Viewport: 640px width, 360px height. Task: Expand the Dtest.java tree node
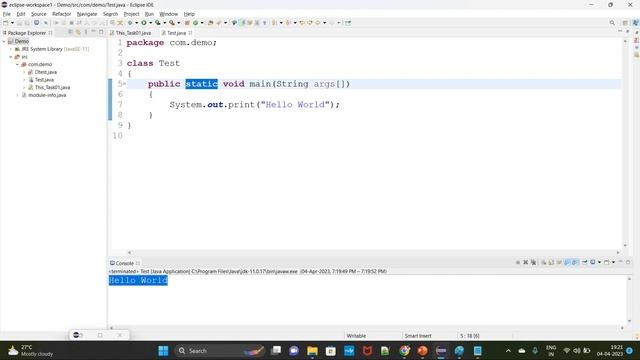tap(24, 72)
